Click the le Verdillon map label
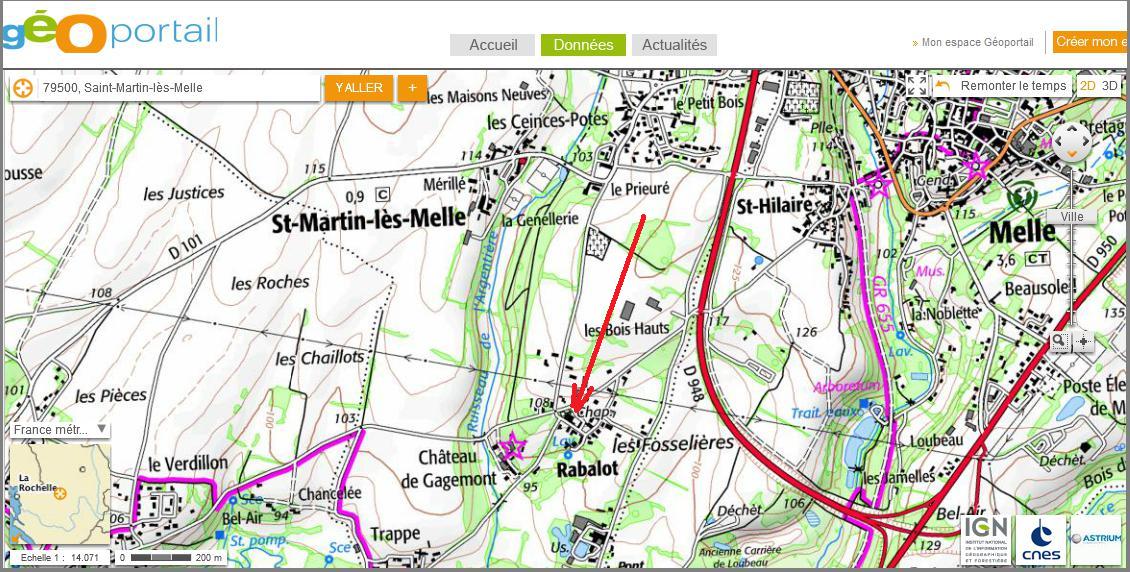The image size is (1130, 572). point(188,462)
